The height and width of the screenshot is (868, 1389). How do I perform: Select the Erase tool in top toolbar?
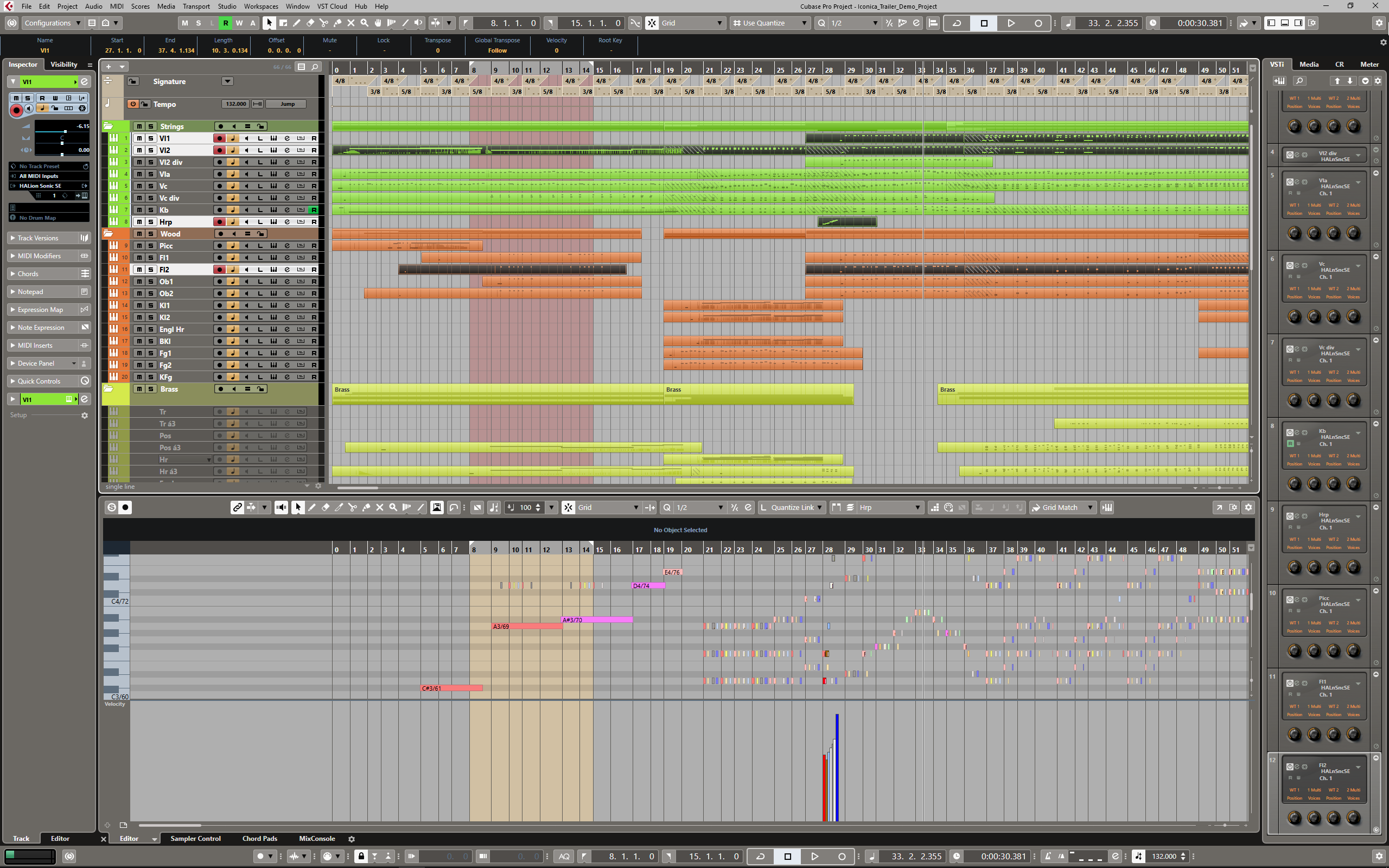[x=310, y=23]
